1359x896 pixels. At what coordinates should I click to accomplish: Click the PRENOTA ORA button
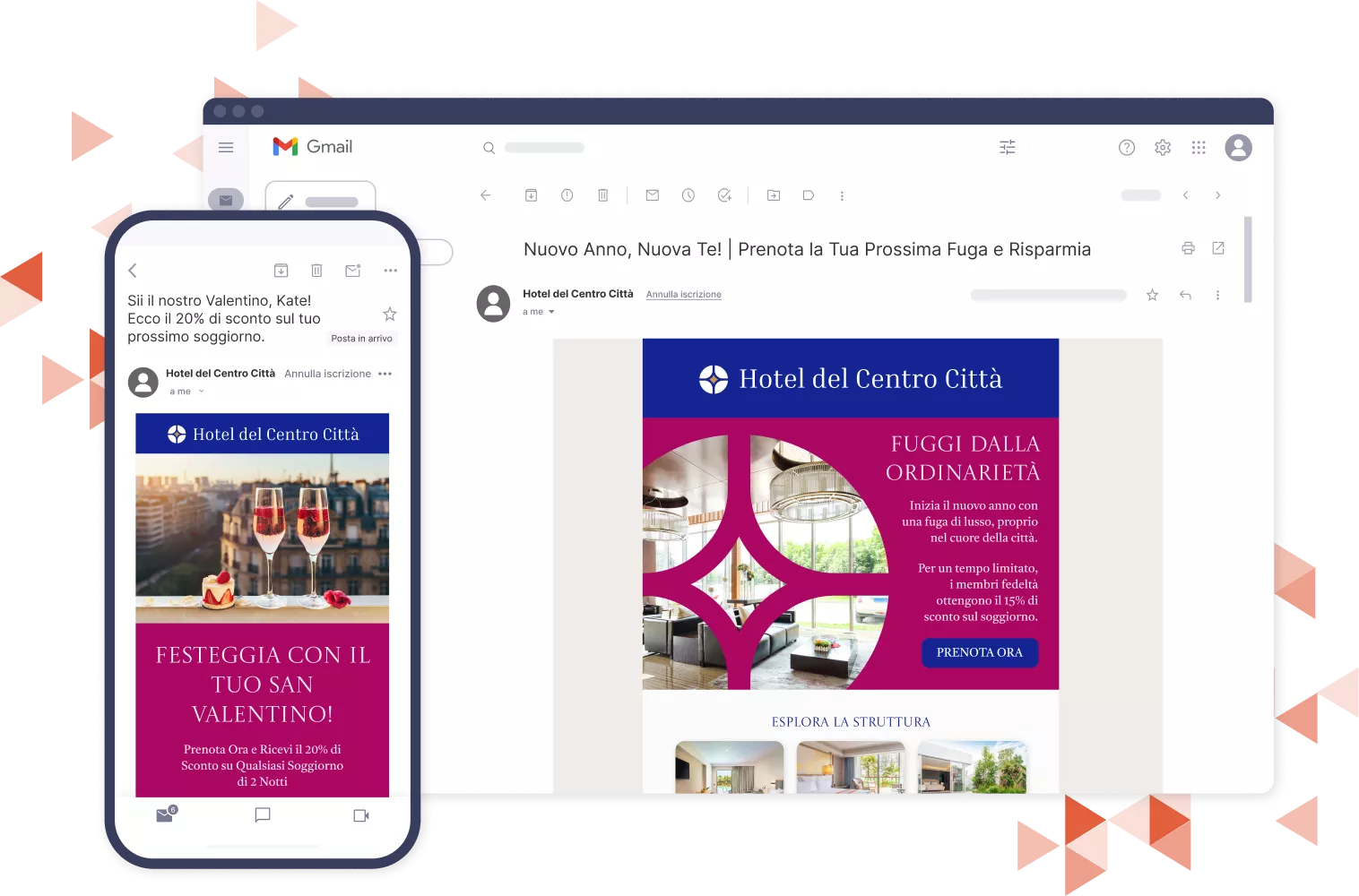point(979,652)
